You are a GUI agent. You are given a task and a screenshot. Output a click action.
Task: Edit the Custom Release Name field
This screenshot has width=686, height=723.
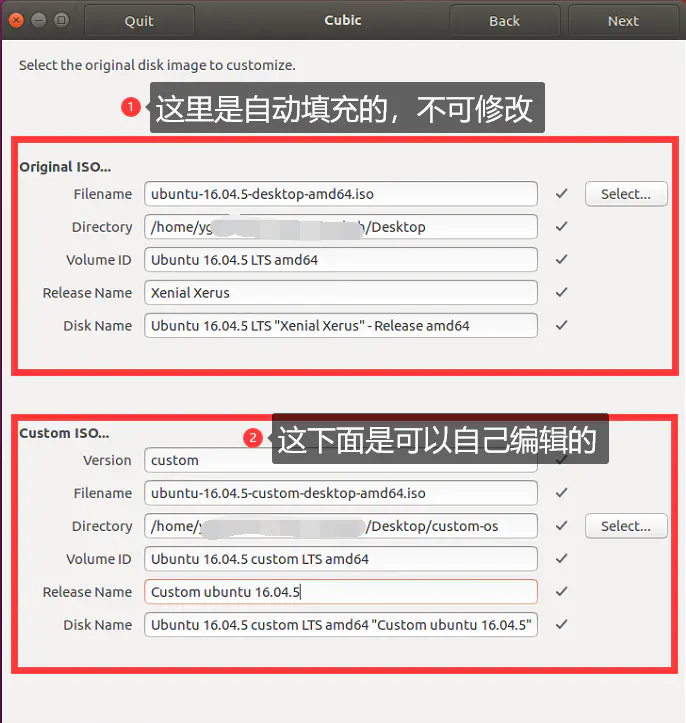coord(341,592)
